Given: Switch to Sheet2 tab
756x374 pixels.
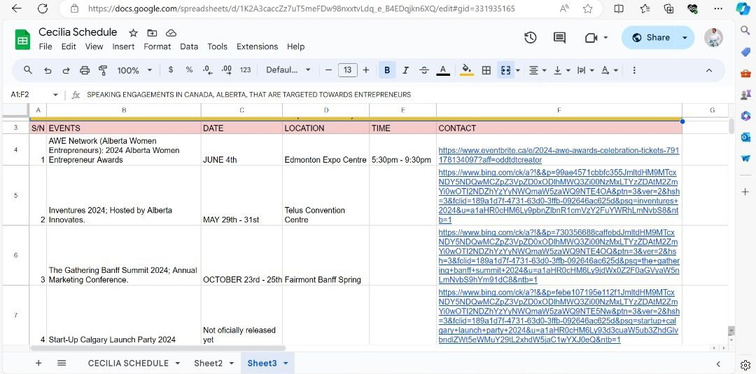Looking at the screenshot, I should (208, 363).
